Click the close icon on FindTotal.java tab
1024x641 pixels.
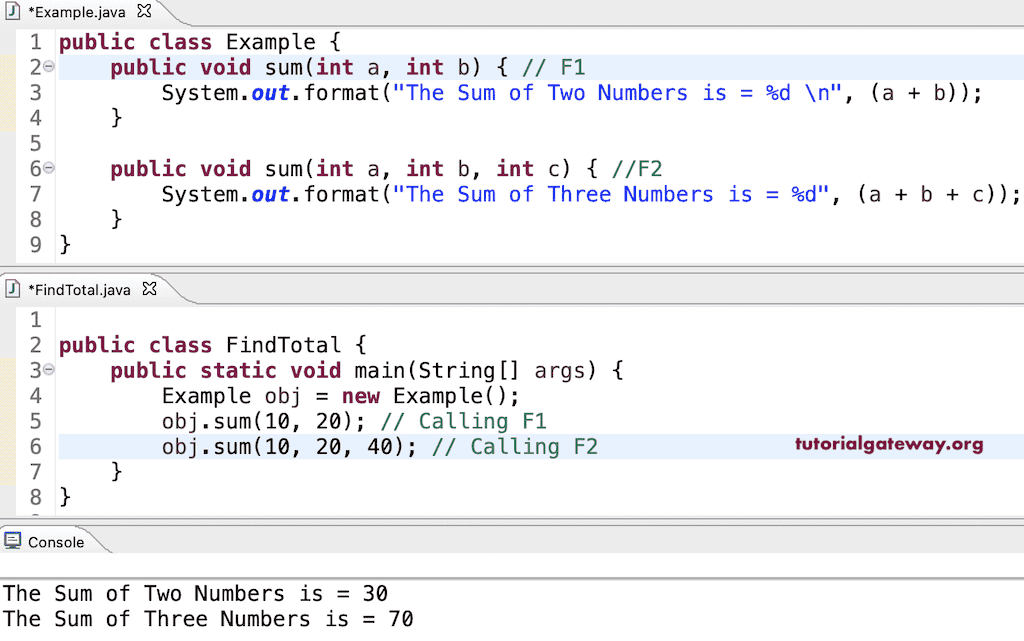click(149, 288)
